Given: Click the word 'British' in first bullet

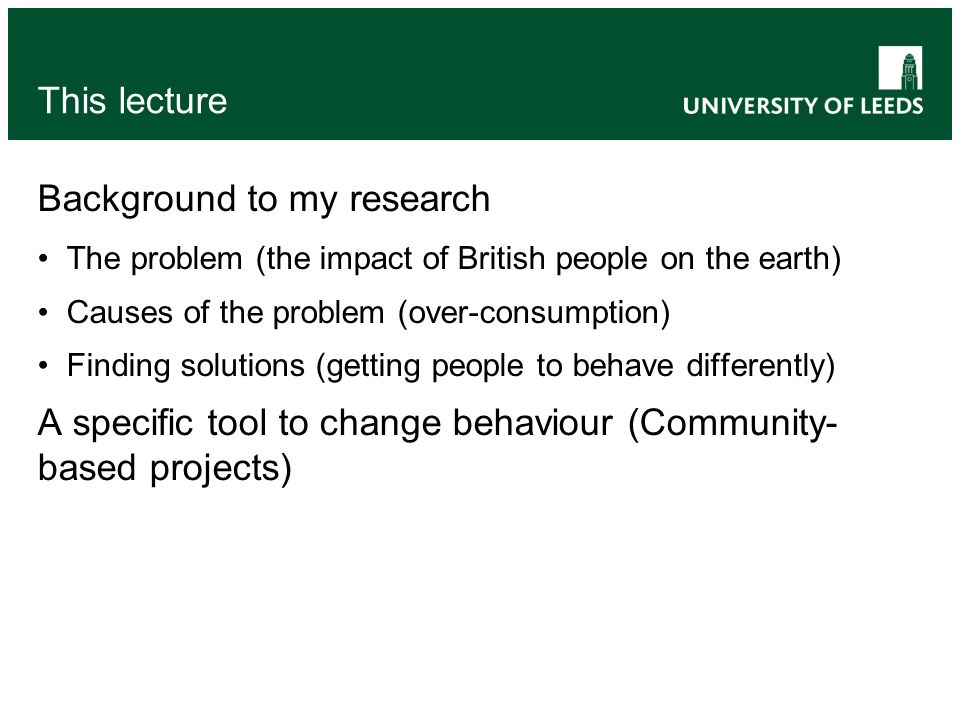Looking at the screenshot, I should [x=501, y=258].
